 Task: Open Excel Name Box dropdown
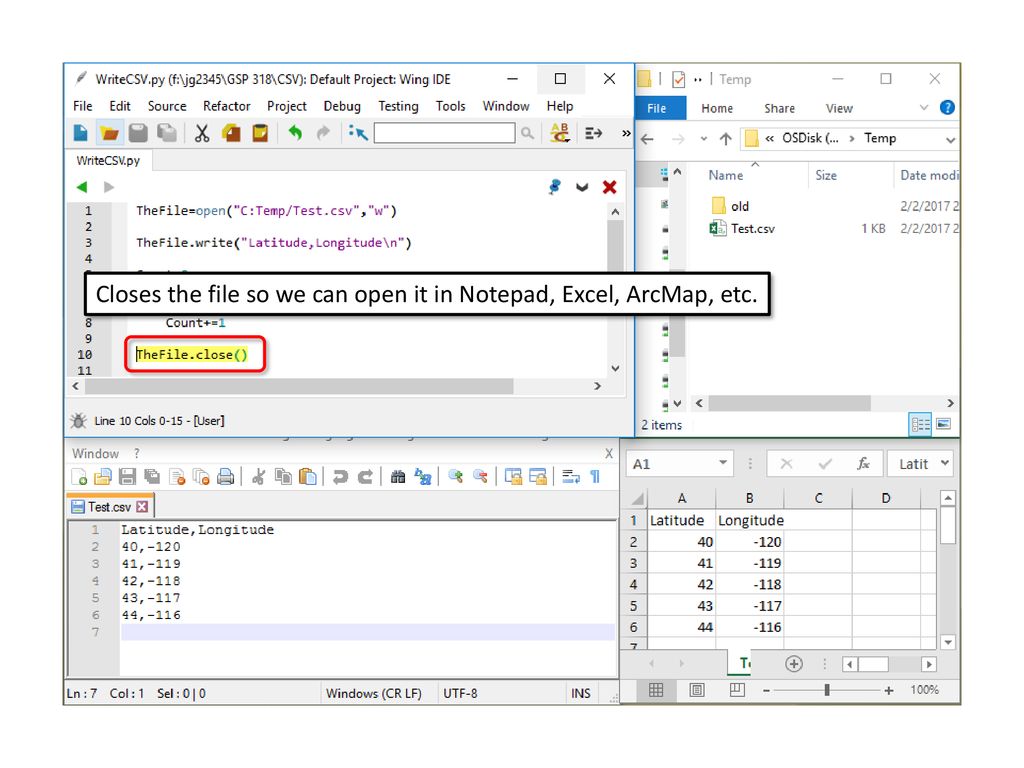coord(723,463)
